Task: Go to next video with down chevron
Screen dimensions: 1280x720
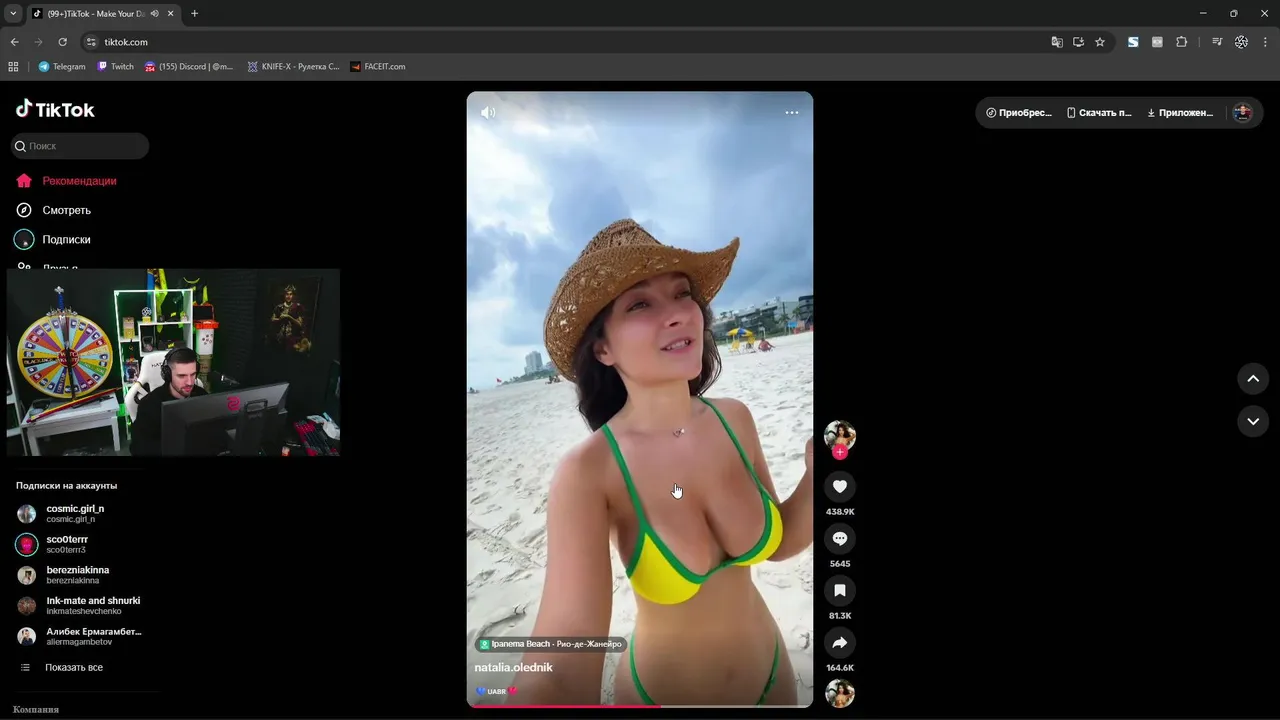Action: [x=1253, y=422]
